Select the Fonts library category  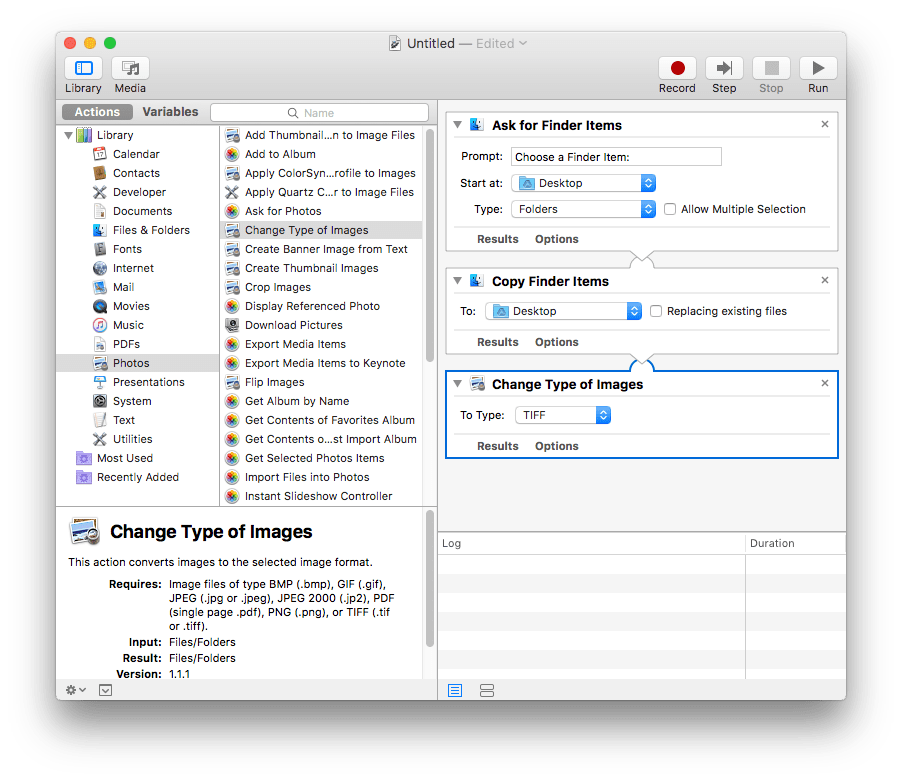click(127, 249)
